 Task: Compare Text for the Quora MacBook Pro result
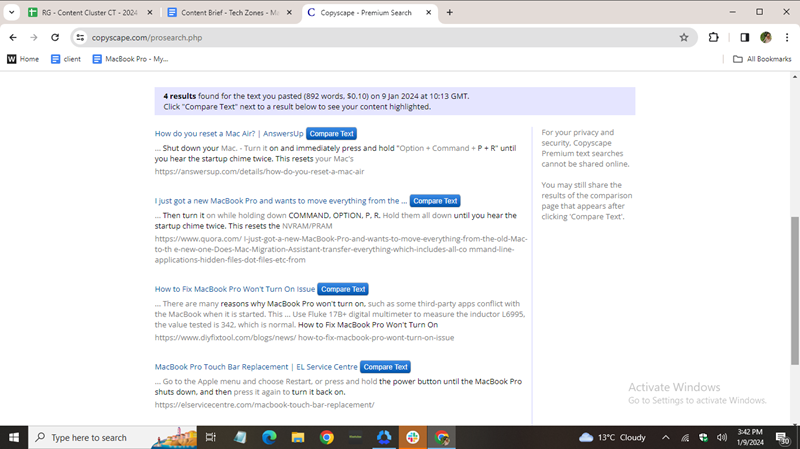(x=435, y=201)
